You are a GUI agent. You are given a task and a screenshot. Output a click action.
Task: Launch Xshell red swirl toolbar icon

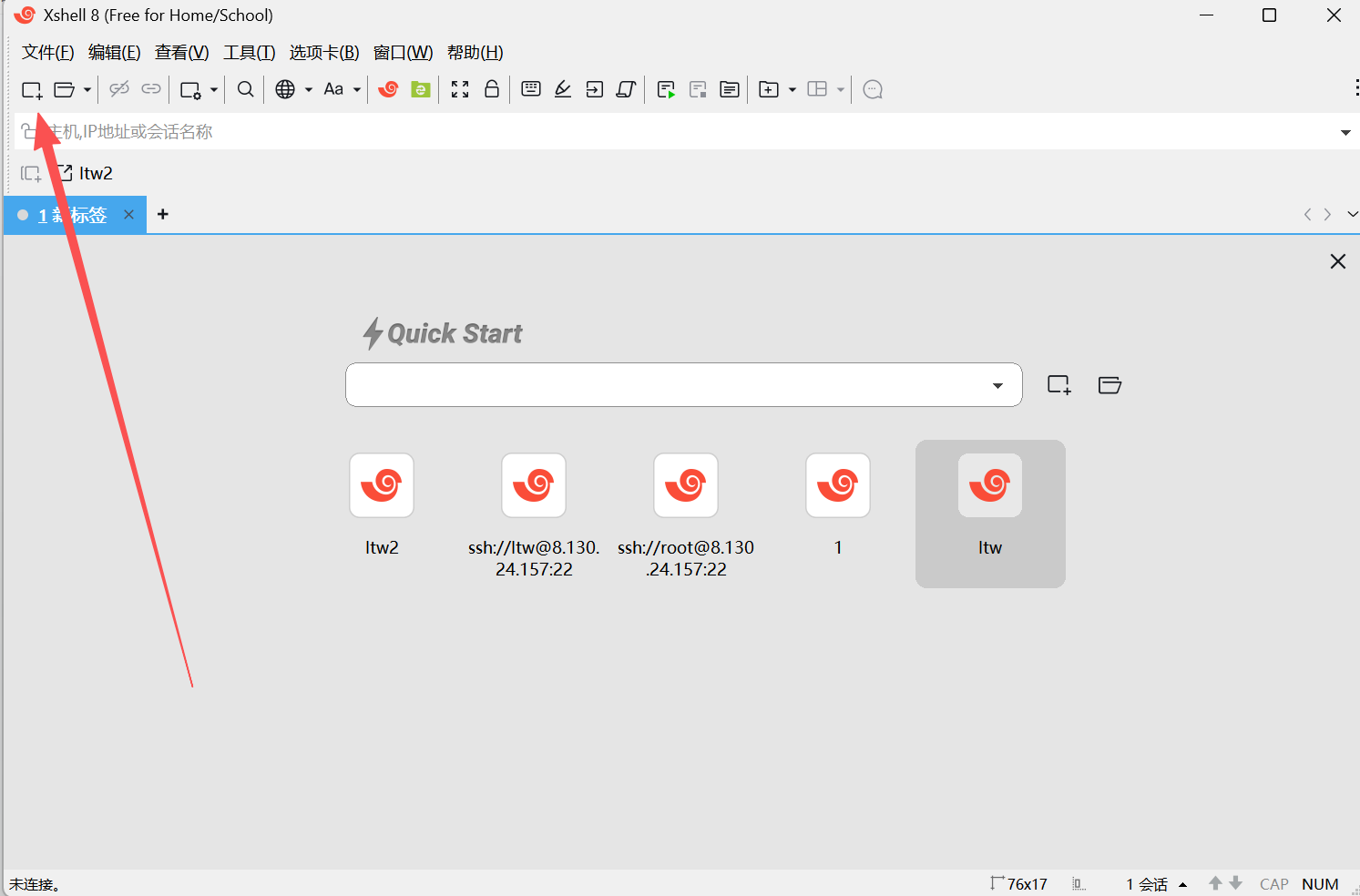point(388,89)
